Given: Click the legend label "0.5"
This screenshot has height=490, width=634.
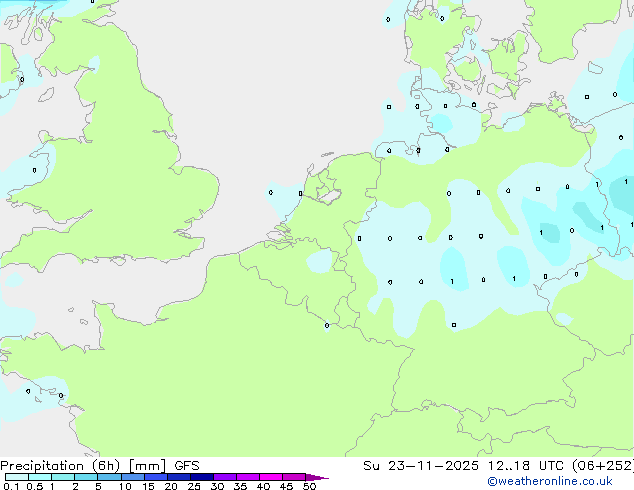Looking at the screenshot, I should tap(35, 486).
